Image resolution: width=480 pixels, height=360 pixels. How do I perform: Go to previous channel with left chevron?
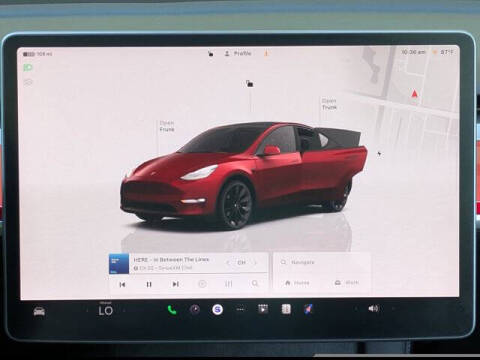(x=228, y=263)
